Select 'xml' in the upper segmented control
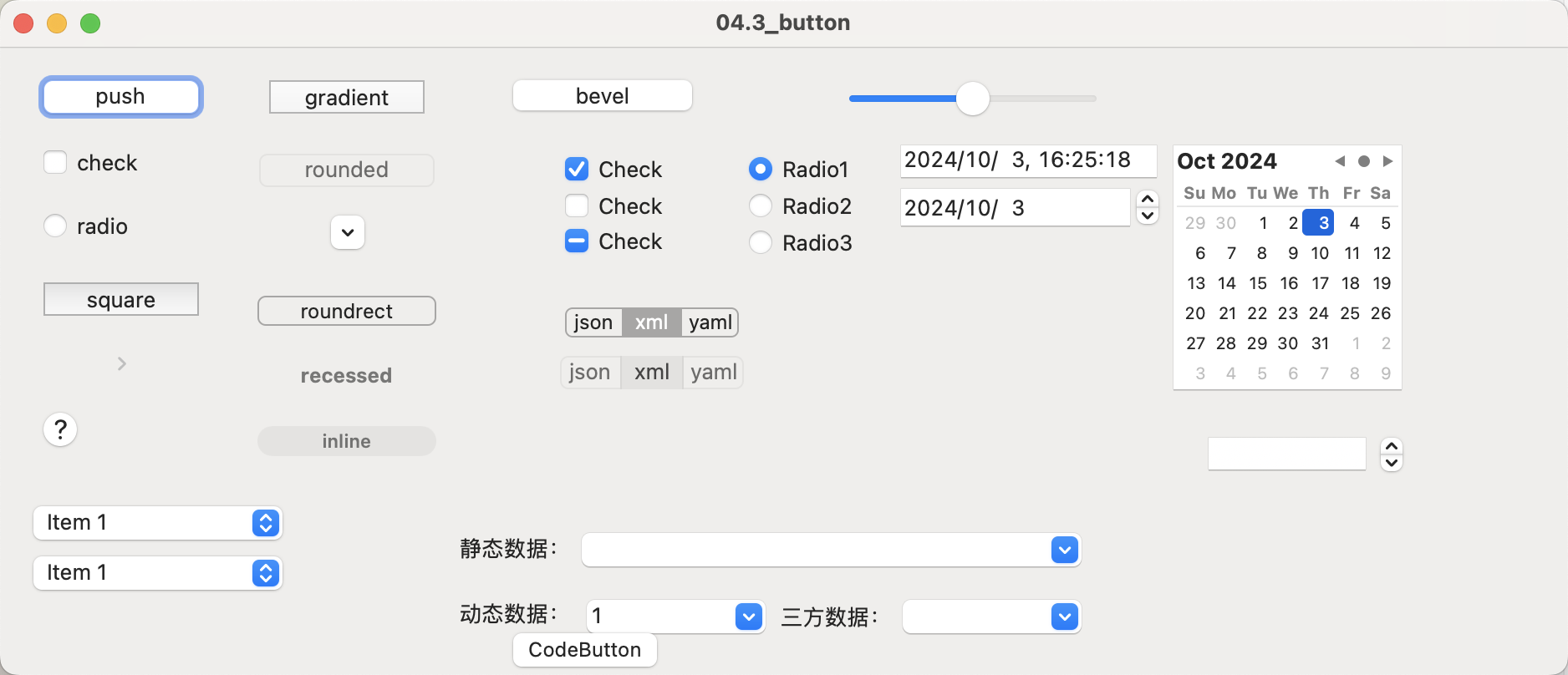Viewport: 1568px width, 675px height. point(651,322)
